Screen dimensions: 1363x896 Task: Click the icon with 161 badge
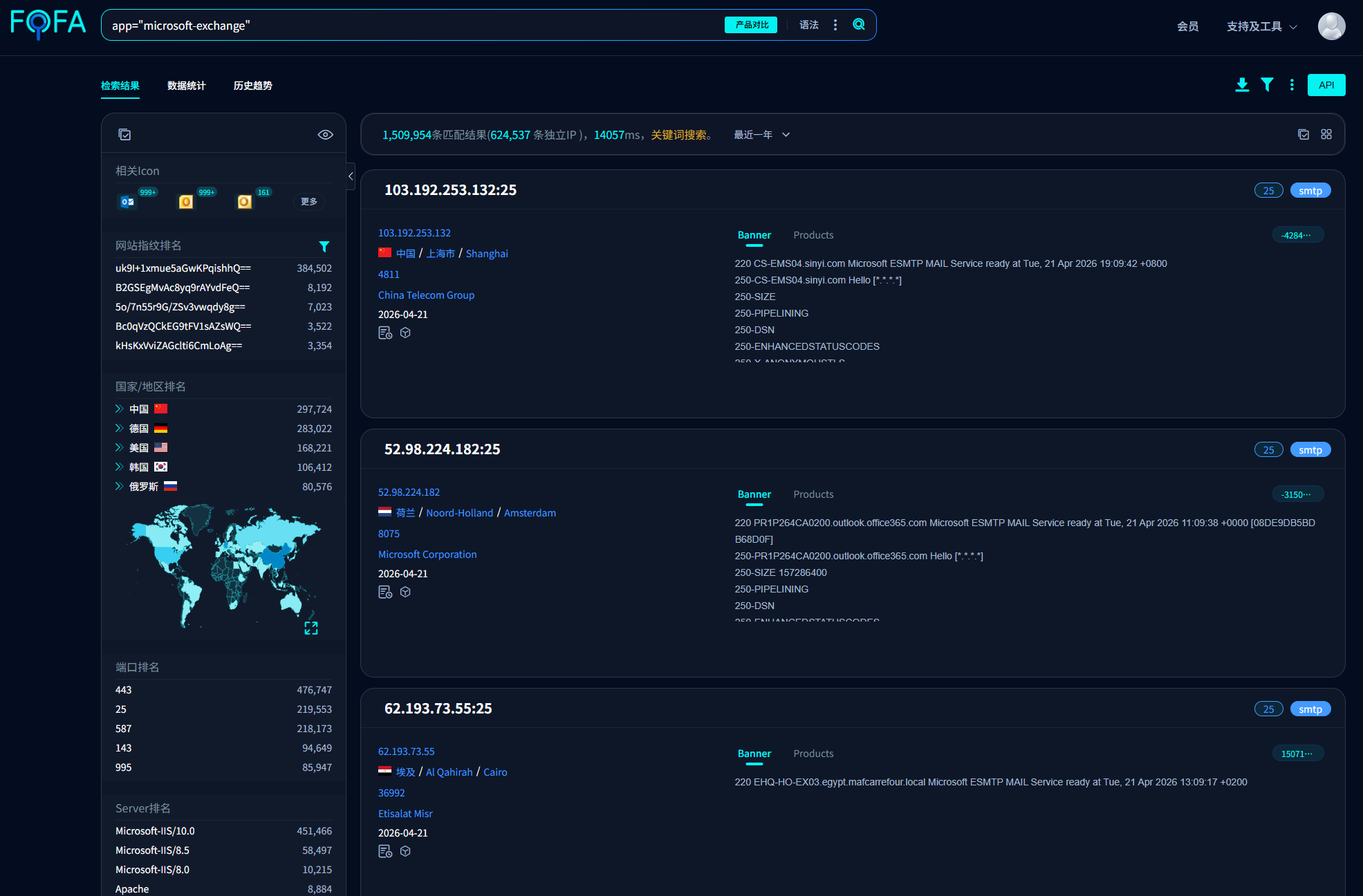[245, 202]
